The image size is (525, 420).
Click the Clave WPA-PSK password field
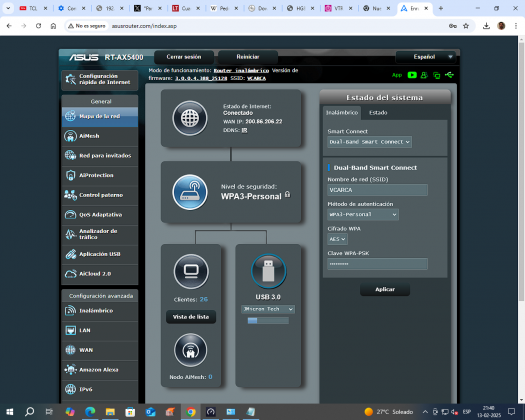coord(377,264)
